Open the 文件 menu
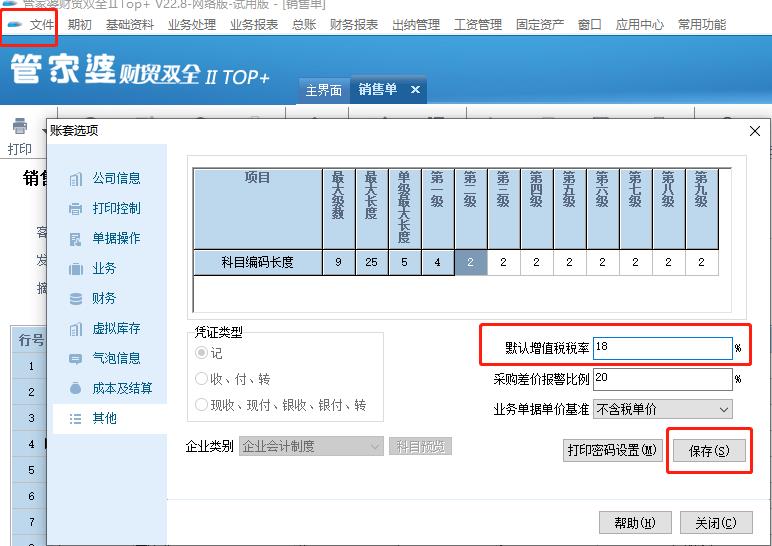Screen dimensions: 772x546 point(41,24)
